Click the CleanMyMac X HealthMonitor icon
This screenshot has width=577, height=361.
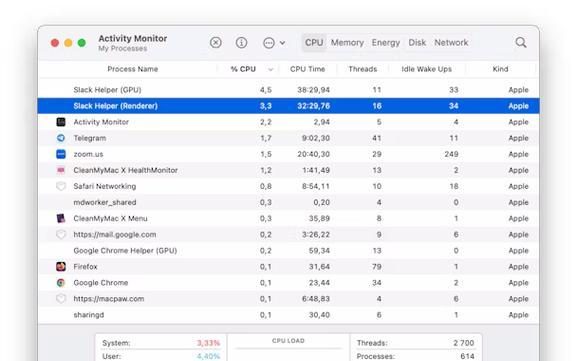pyautogui.click(x=61, y=170)
